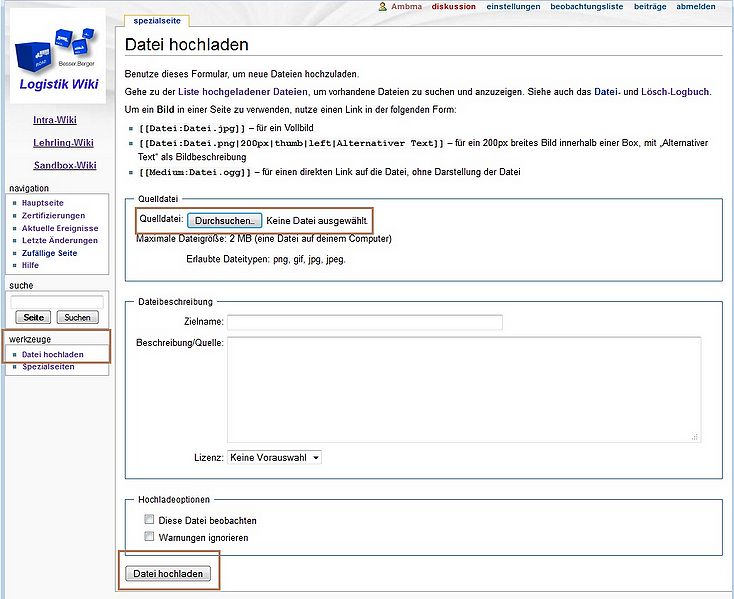This screenshot has height=599, width=734.
Task: Go to Hauptseite in navigation
Action: 43,203
